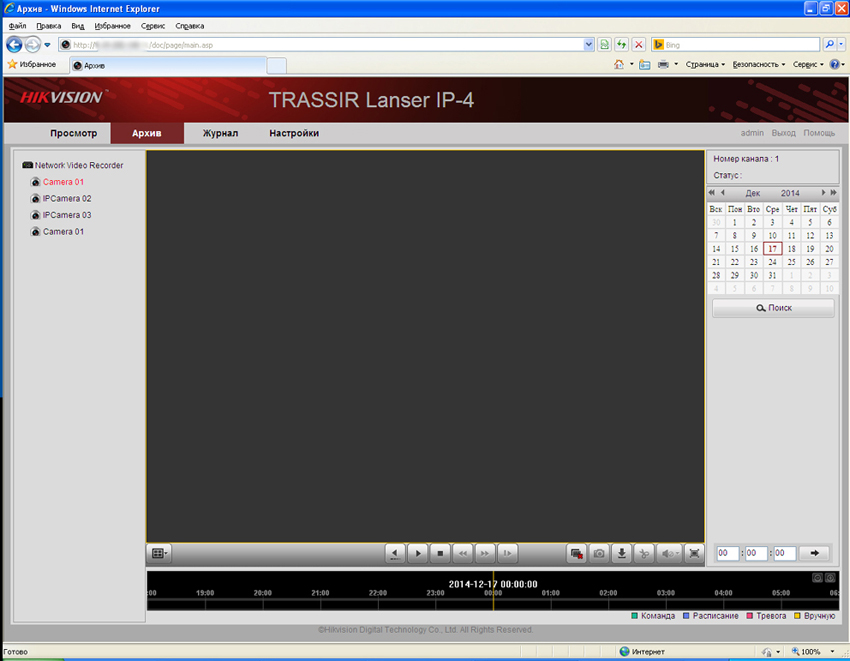
Task: Refresh the page in Internet Explorer
Action: pos(621,44)
